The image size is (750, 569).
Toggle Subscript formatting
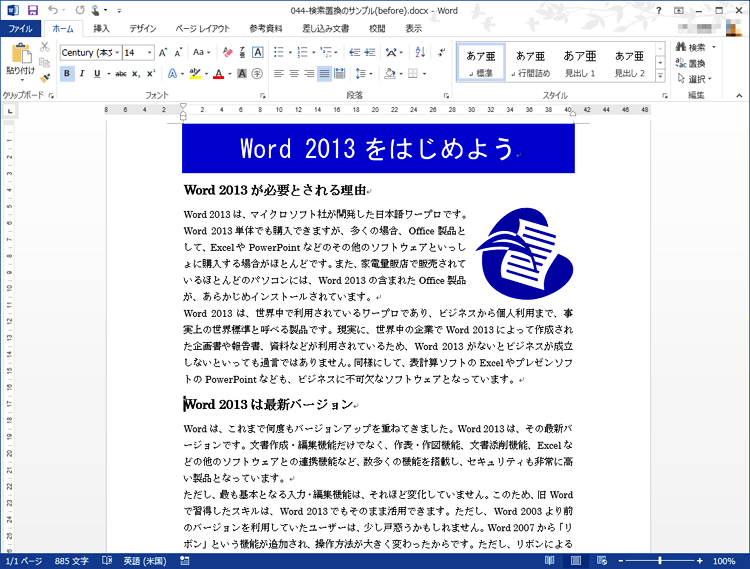point(136,74)
